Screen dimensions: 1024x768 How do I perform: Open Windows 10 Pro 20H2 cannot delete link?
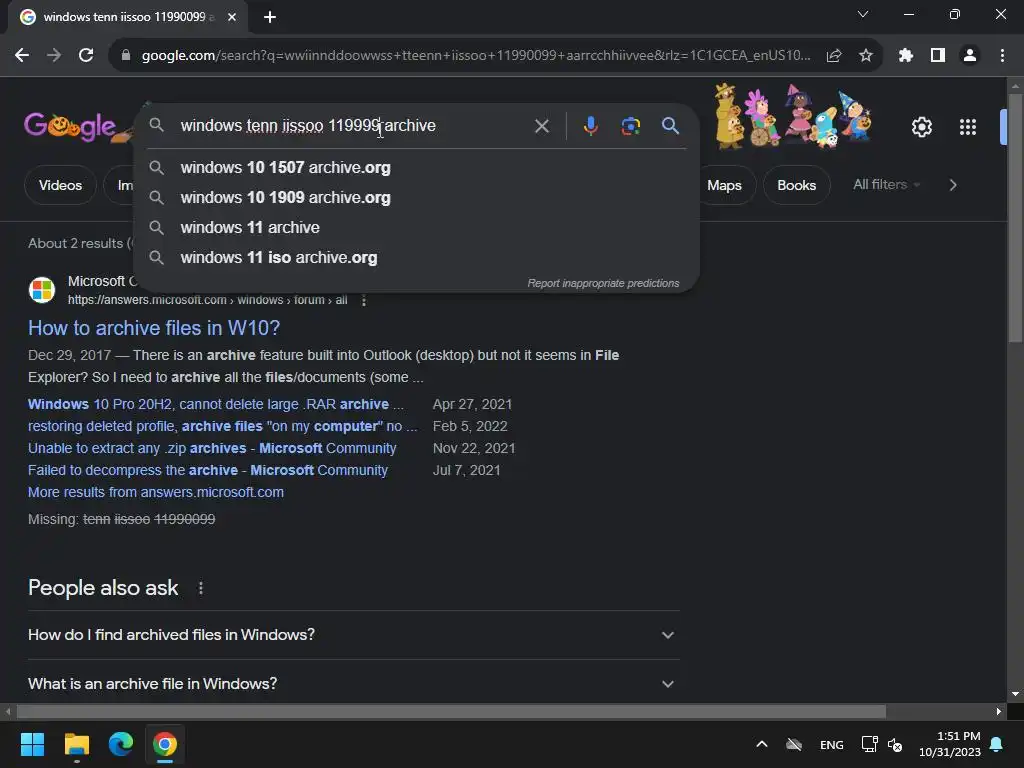(x=216, y=404)
